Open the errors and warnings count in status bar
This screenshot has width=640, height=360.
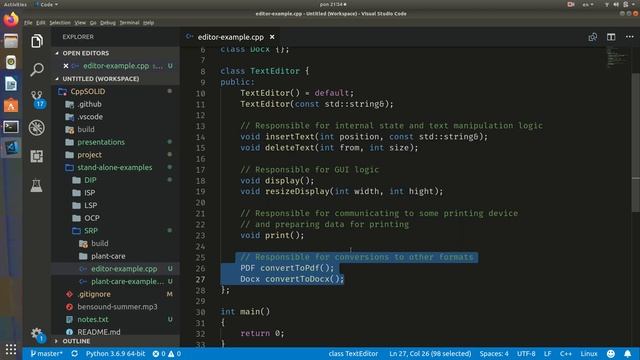pos(167,353)
